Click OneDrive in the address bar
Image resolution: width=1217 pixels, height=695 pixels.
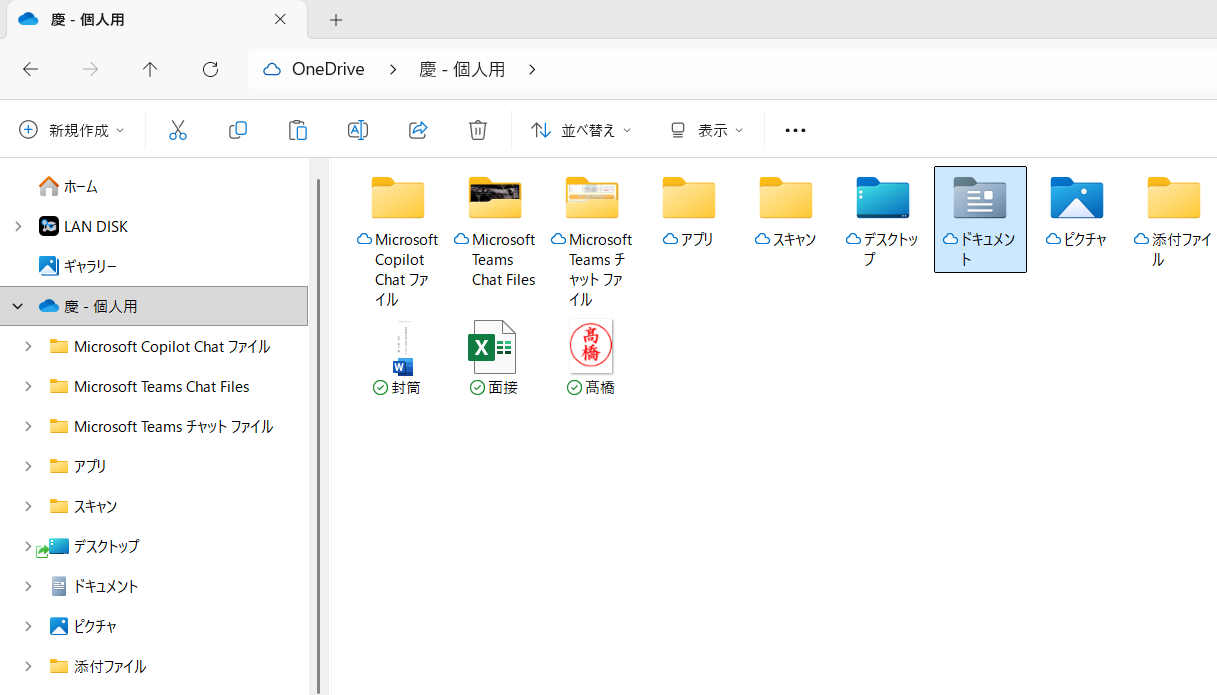pos(328,69)
